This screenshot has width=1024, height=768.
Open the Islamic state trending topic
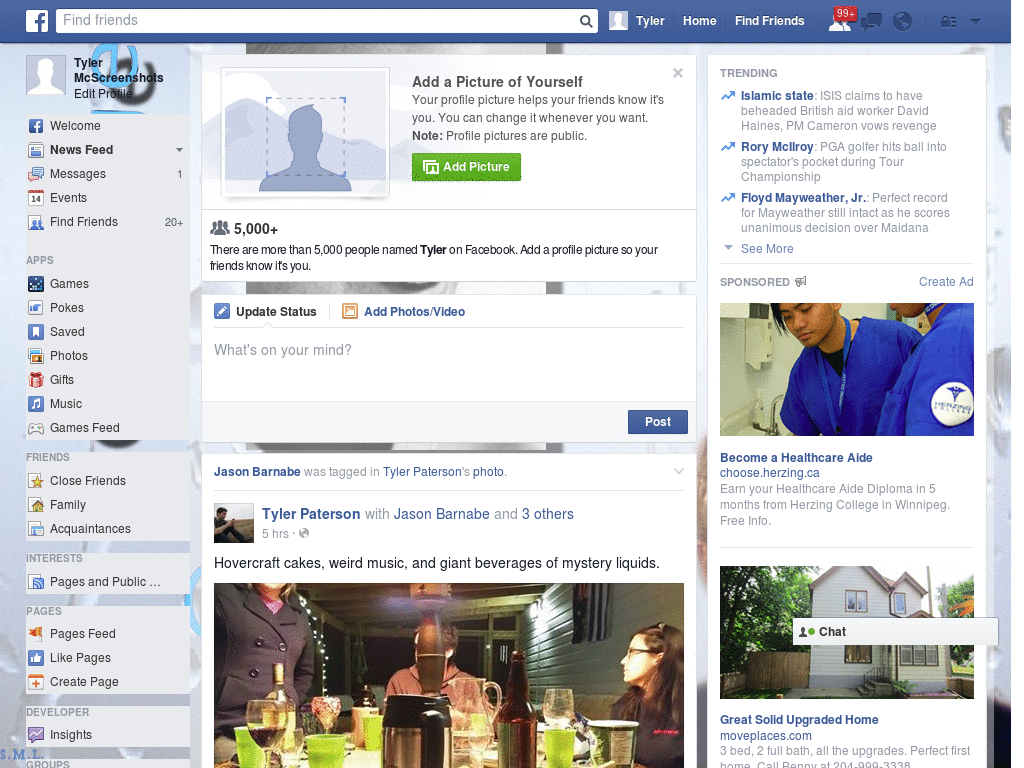776,96
